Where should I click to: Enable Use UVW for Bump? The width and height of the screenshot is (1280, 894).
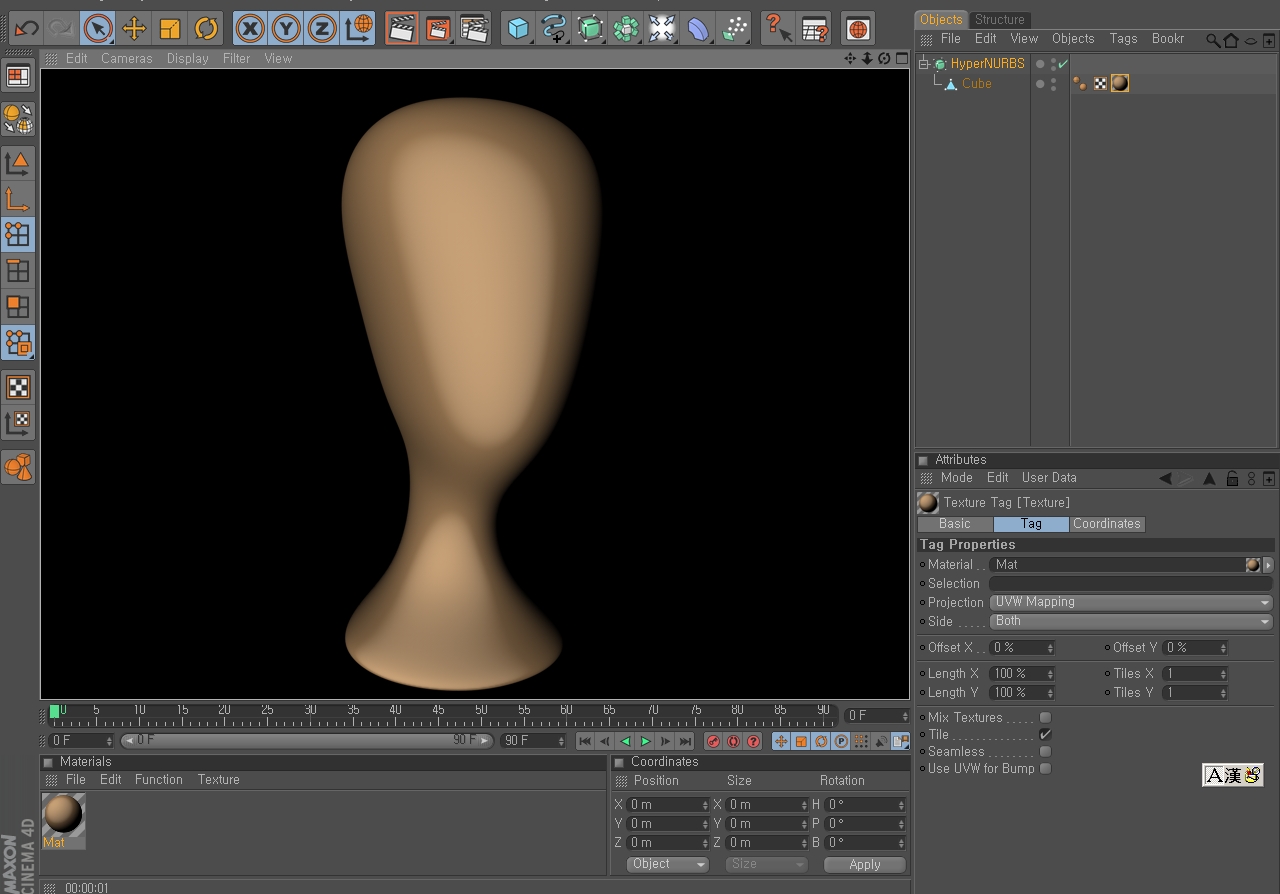click(x=1045, y=769)
